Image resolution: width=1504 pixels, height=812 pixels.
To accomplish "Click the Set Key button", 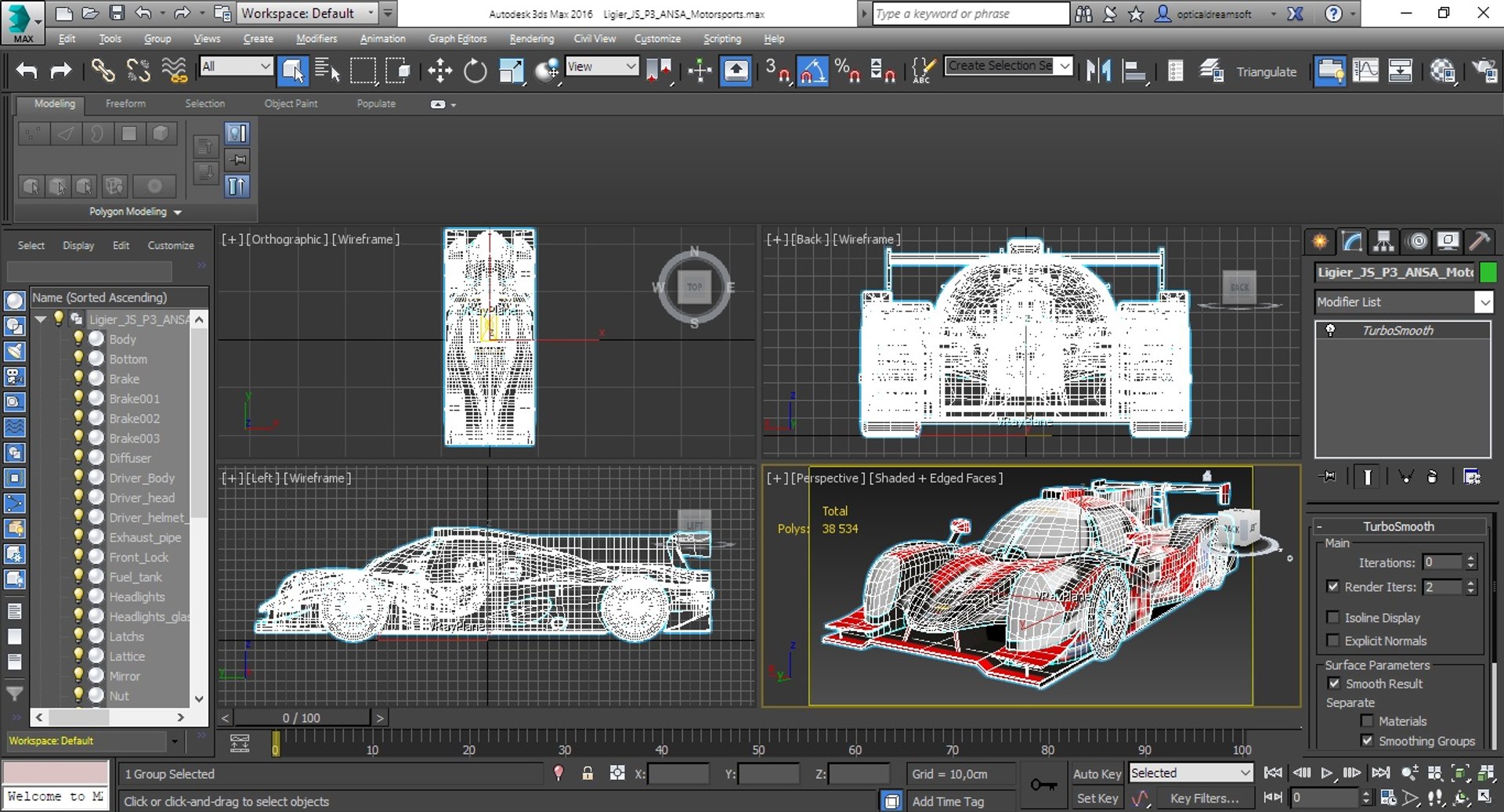I will coord(1097,798).
